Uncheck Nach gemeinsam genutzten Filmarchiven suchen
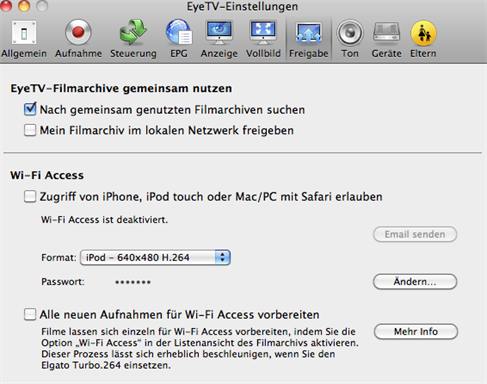The width and height of the screenshot is (487, 384). pyautogui.click(x=30, y=109)
